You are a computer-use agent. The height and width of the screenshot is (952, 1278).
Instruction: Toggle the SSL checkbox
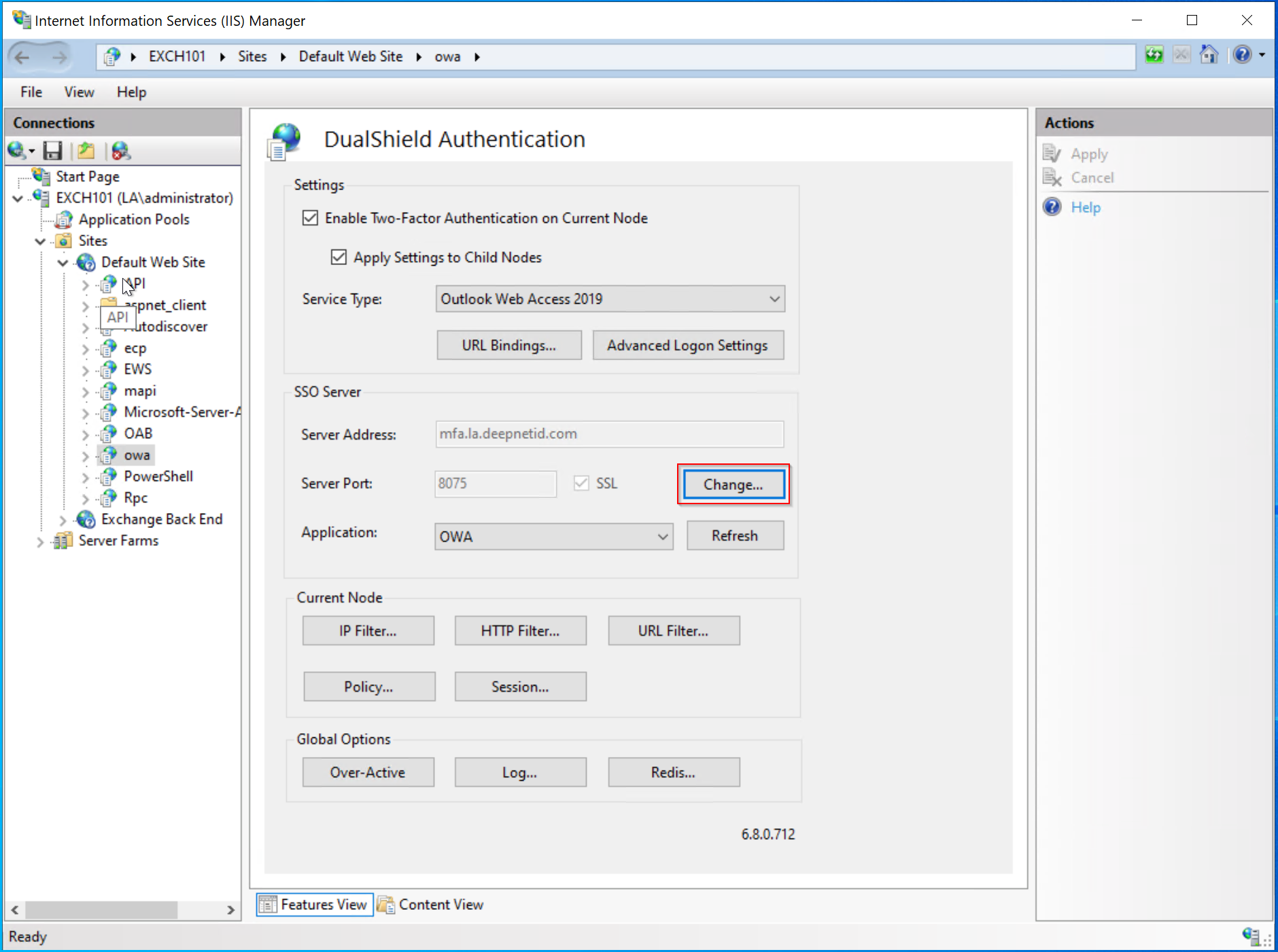pyautogui.click(x=581, y=483)
